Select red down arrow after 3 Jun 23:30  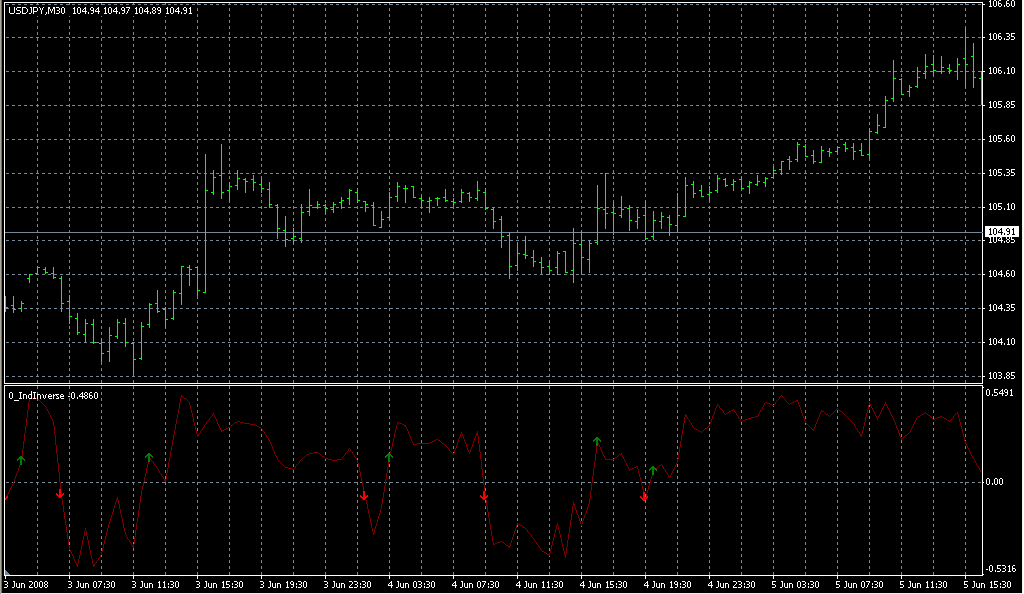pyautogui.click(x=364, y=495)
